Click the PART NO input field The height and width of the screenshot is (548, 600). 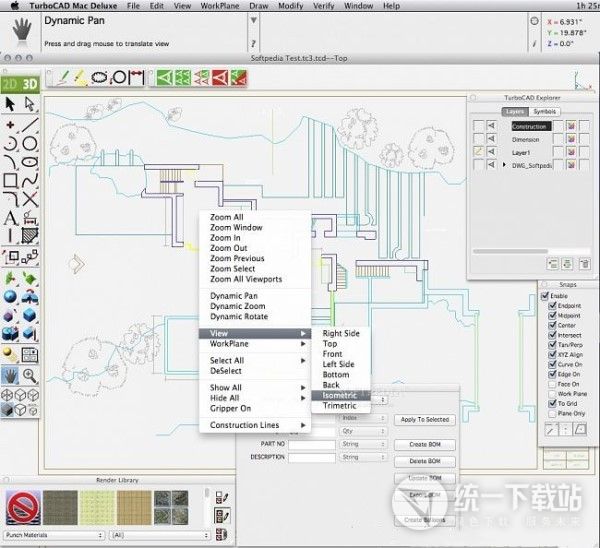click(312, 444)
